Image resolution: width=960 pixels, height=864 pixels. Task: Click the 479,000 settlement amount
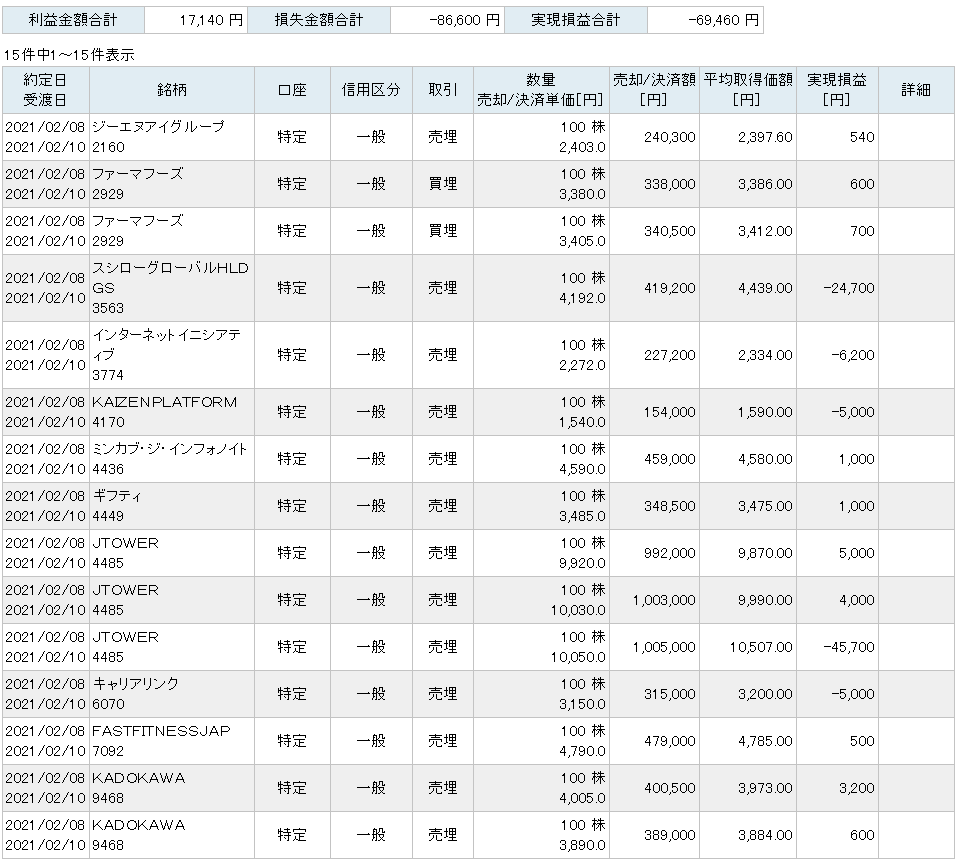[669, 742]
